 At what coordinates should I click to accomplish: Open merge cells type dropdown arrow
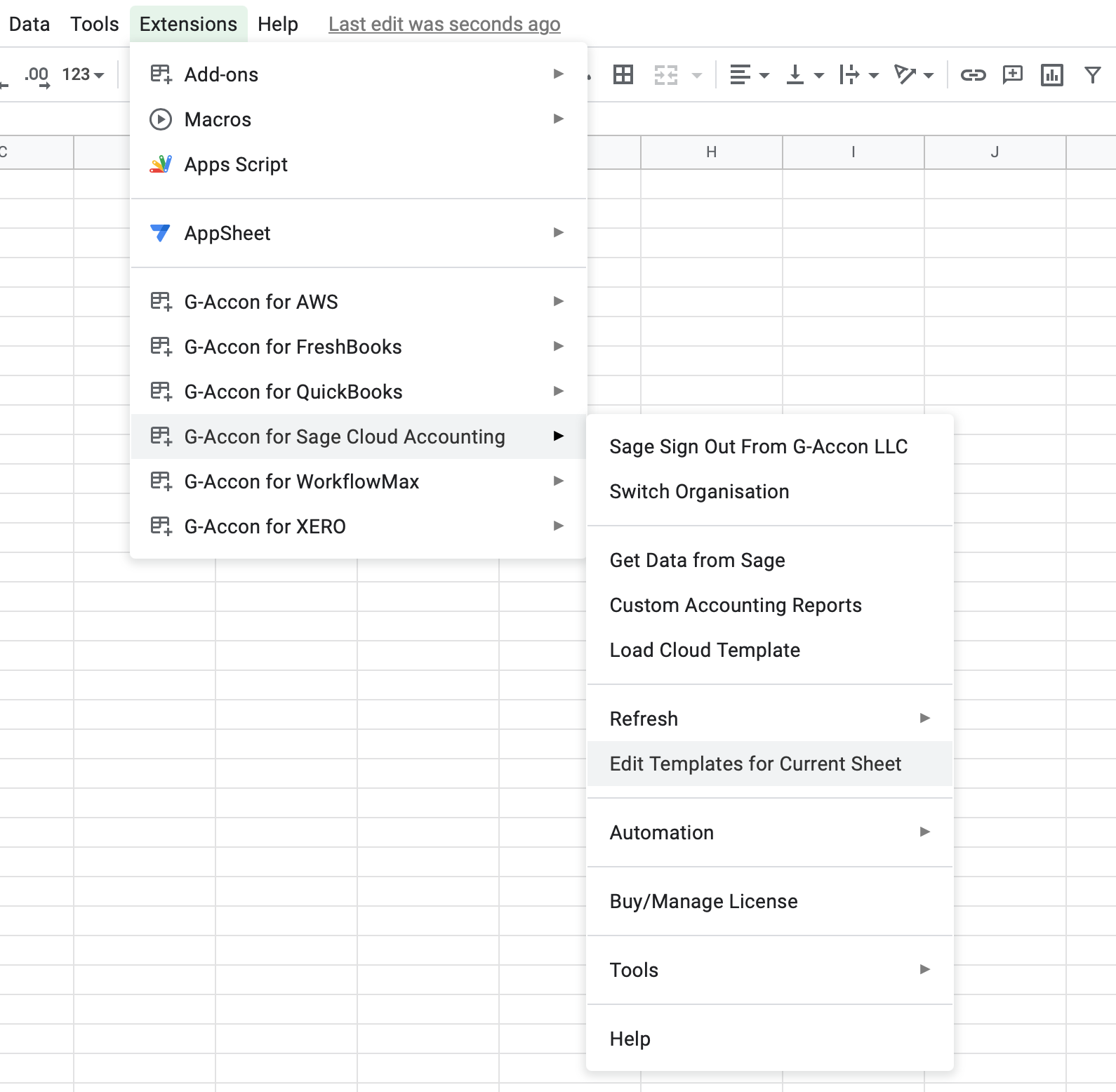697,75
